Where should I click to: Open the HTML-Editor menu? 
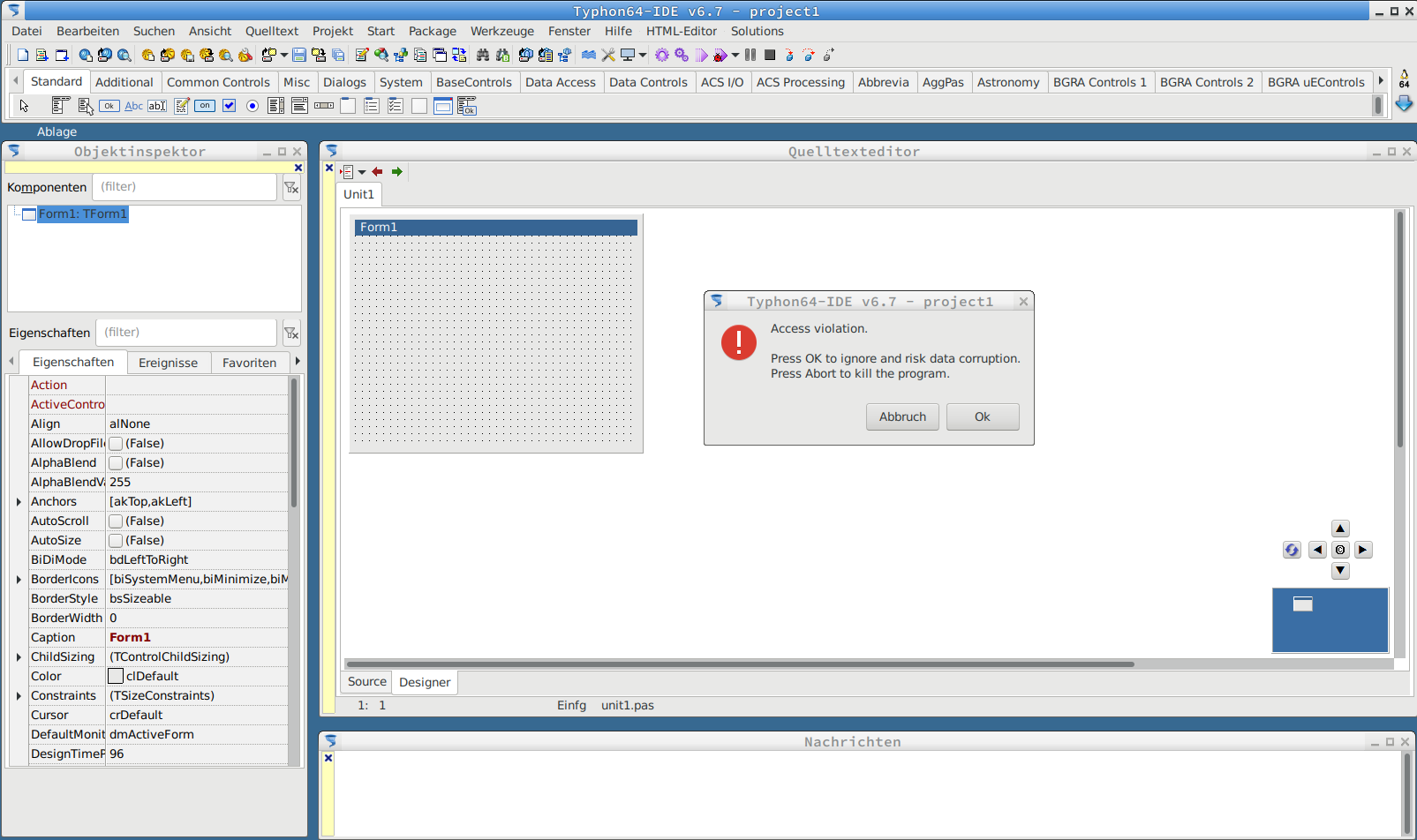[682, 31]
